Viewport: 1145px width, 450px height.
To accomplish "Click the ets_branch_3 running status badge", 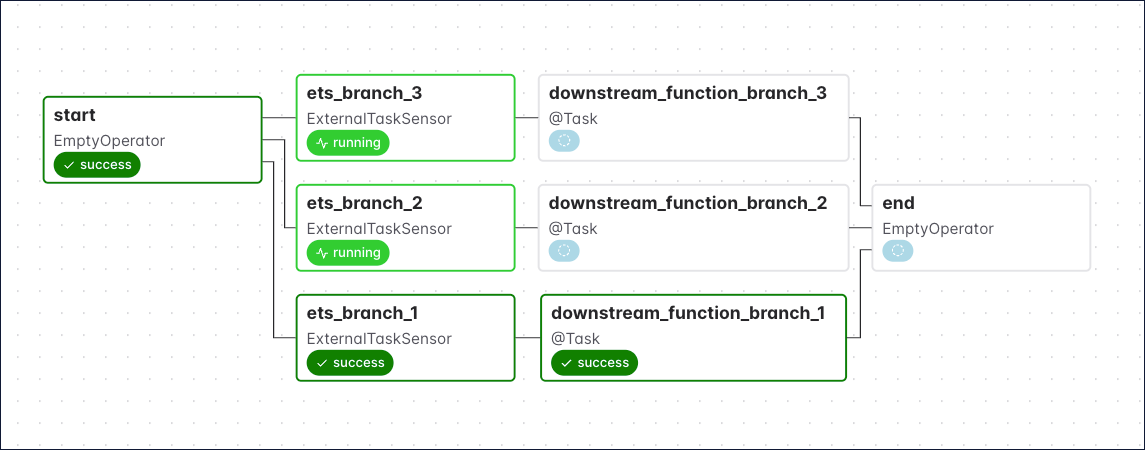I will pyautogui.click(x=348, y=143).
